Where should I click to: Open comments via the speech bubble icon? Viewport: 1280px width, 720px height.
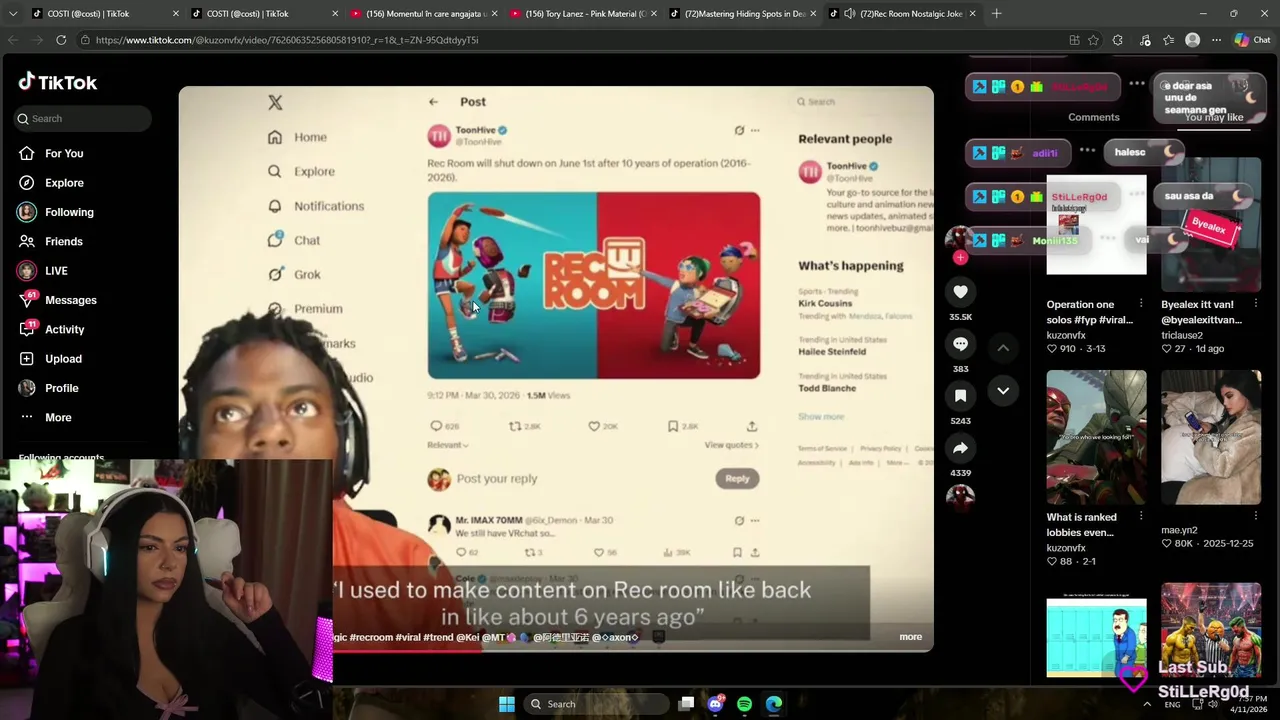(960, 344)
